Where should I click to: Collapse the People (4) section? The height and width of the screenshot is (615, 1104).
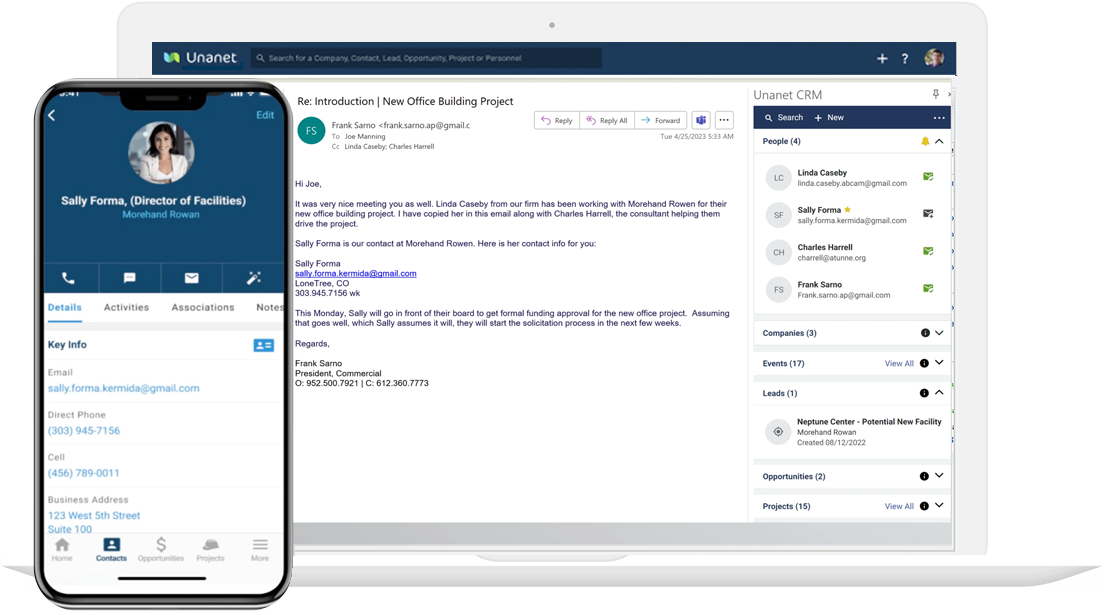pos(937,141)
